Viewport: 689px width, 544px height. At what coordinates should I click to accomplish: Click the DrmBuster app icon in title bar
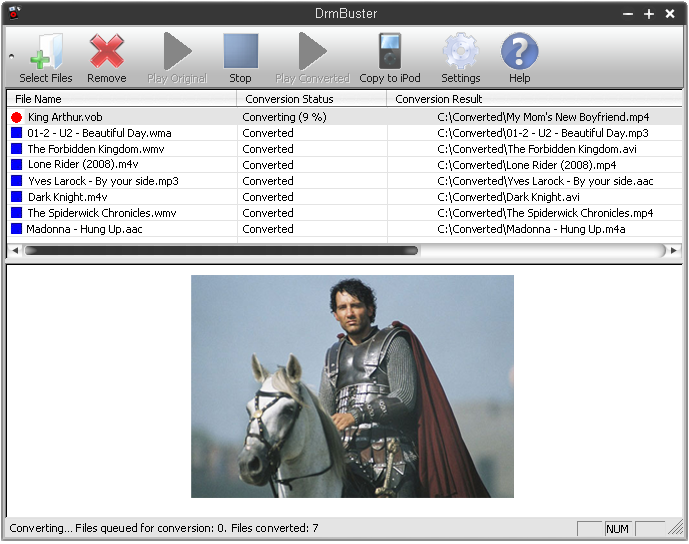(15, 13)
